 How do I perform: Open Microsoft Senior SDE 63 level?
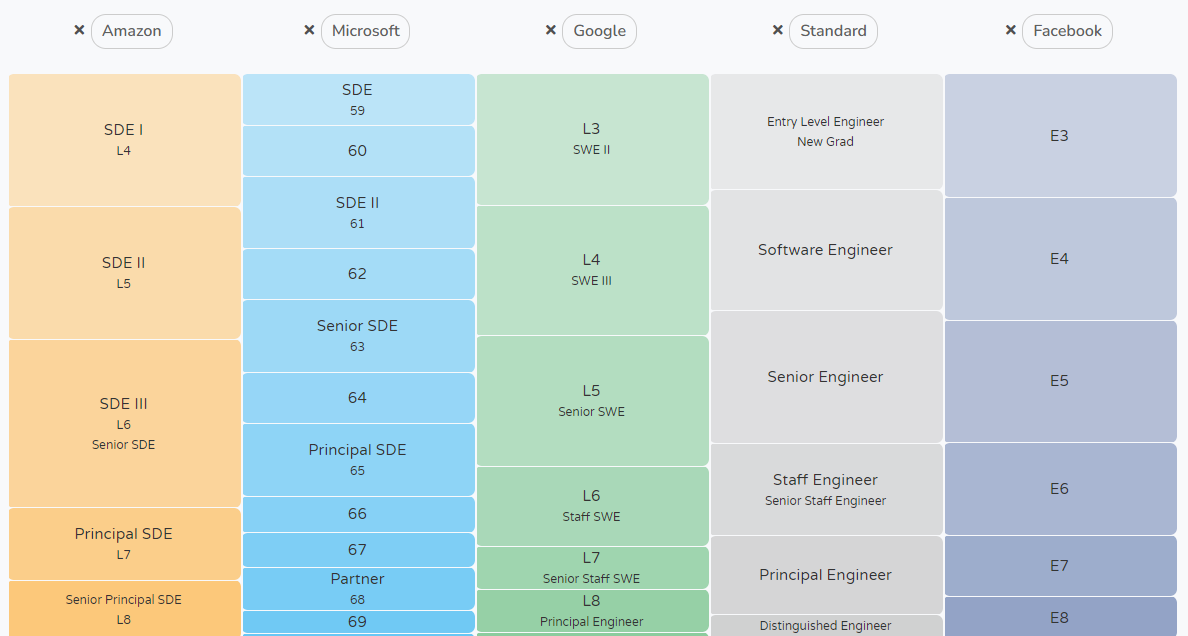(358, 336)
